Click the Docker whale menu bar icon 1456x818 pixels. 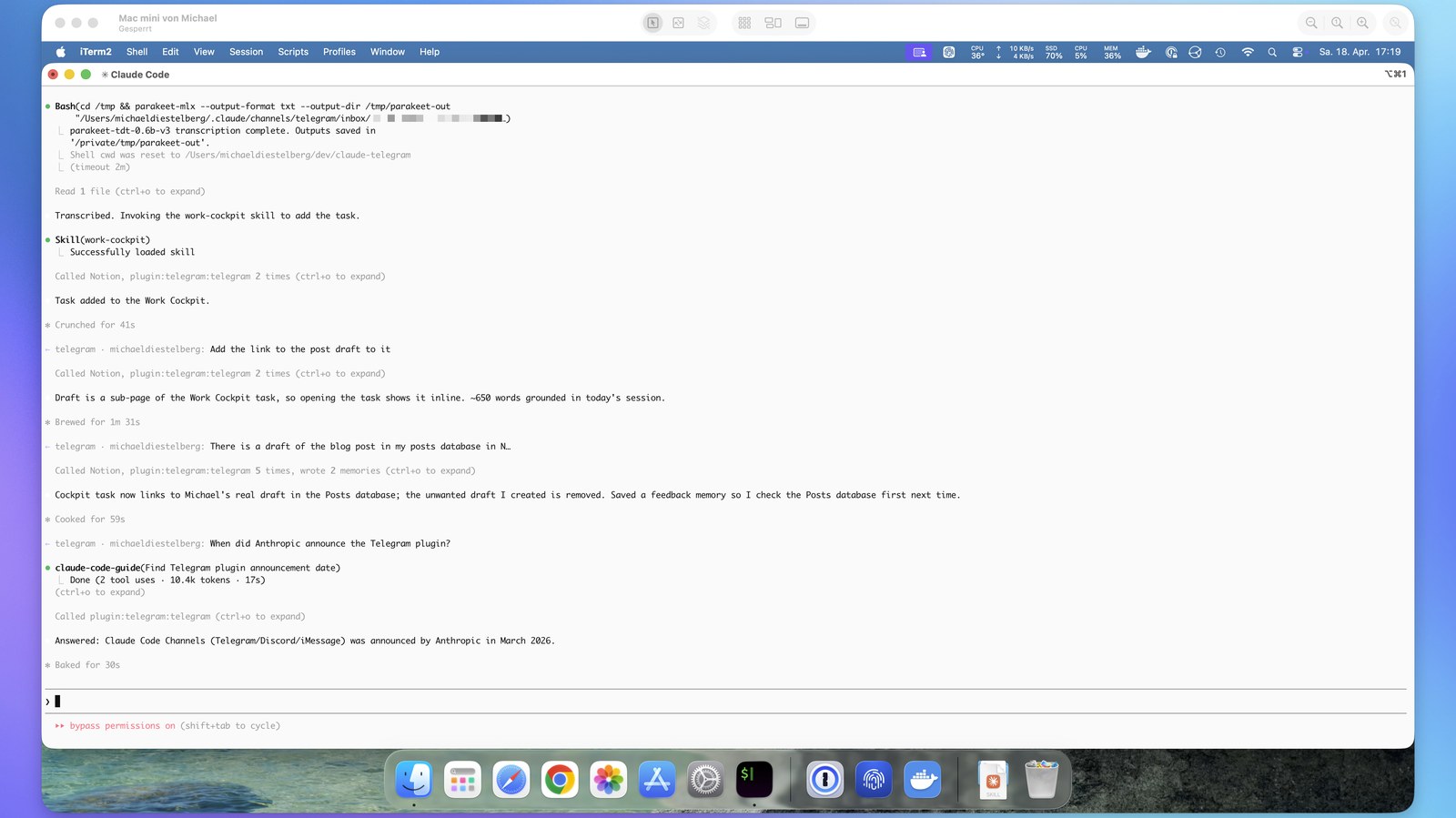coord(1143,52)
